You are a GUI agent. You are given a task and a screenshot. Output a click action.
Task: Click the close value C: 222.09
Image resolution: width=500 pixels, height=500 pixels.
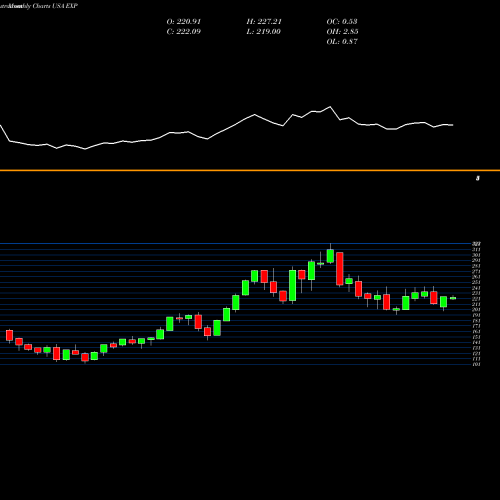click(x=183, y=32)
